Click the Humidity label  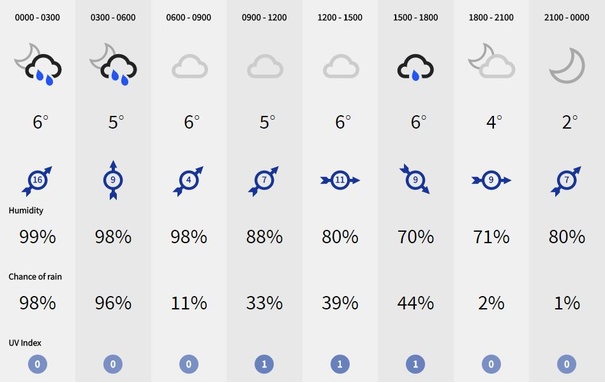pos(26,211)
